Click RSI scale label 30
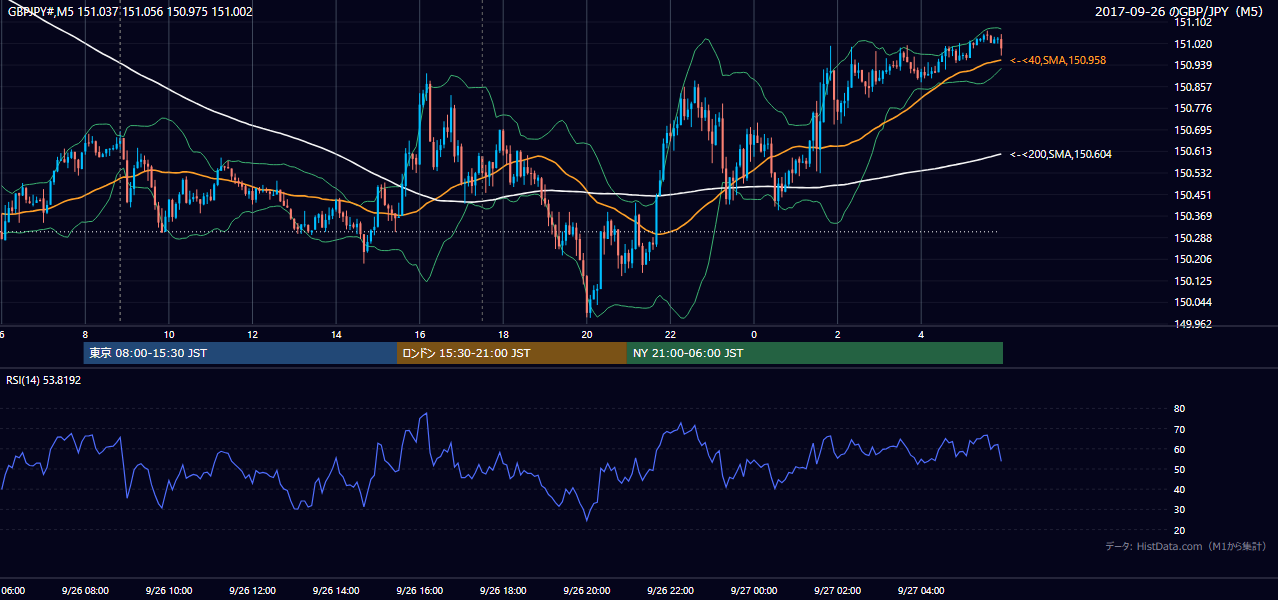The image size is (1278, 600). coord(1179,510)
